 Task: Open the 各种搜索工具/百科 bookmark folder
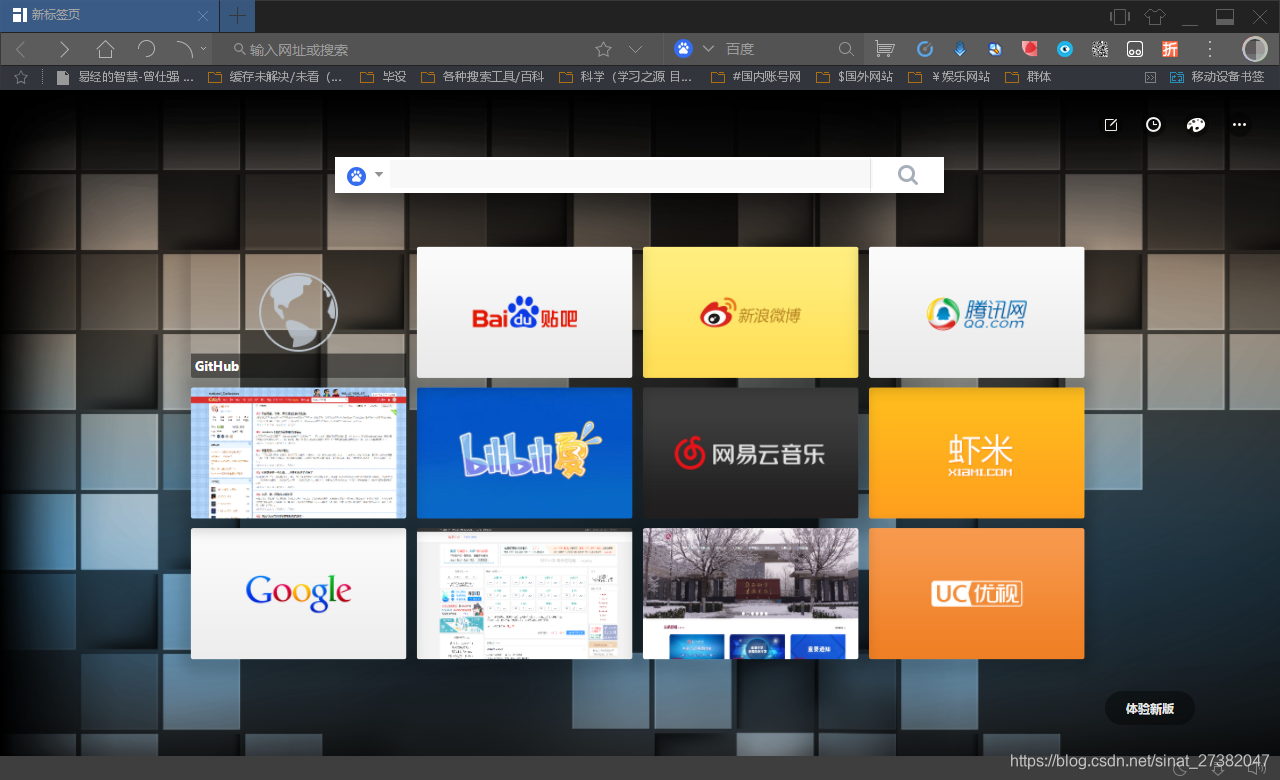(482, 77)
